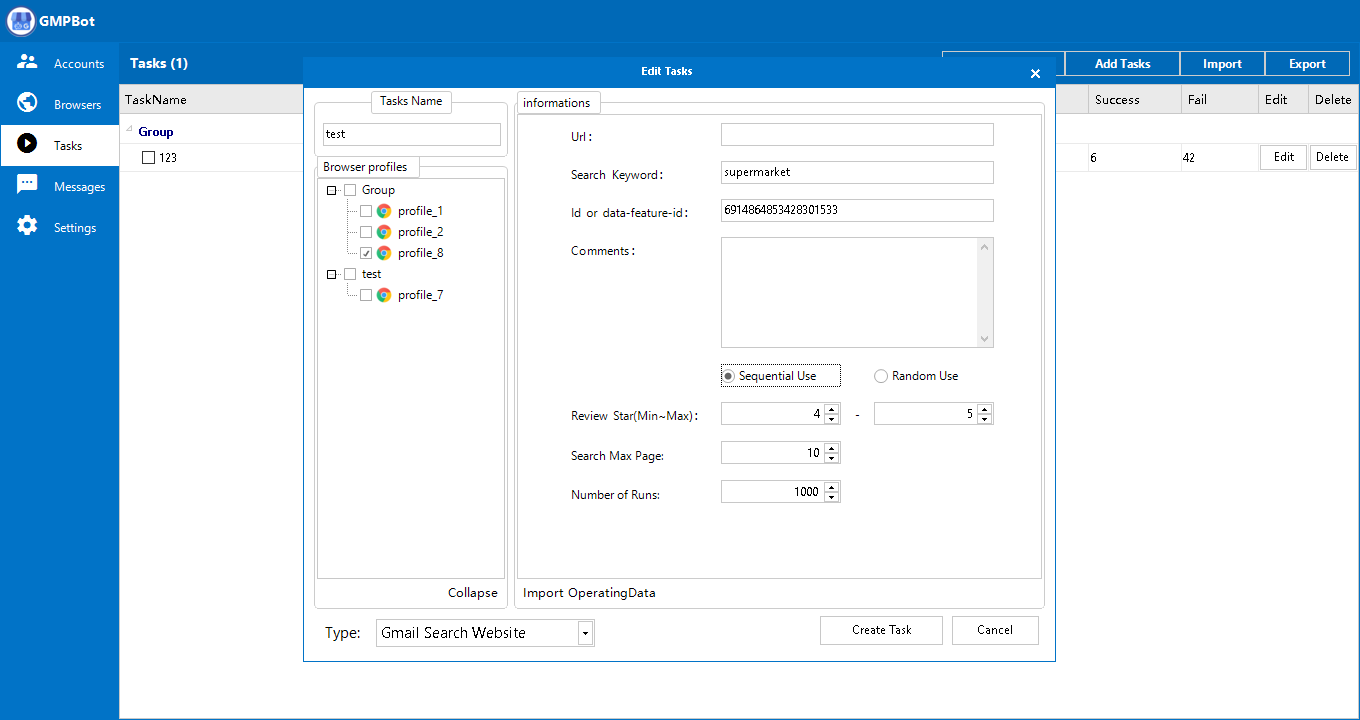This screenshot has width=1360, height=720.
Task: Open Accounts from the sidebar
Action: click(x=60, y=63)
